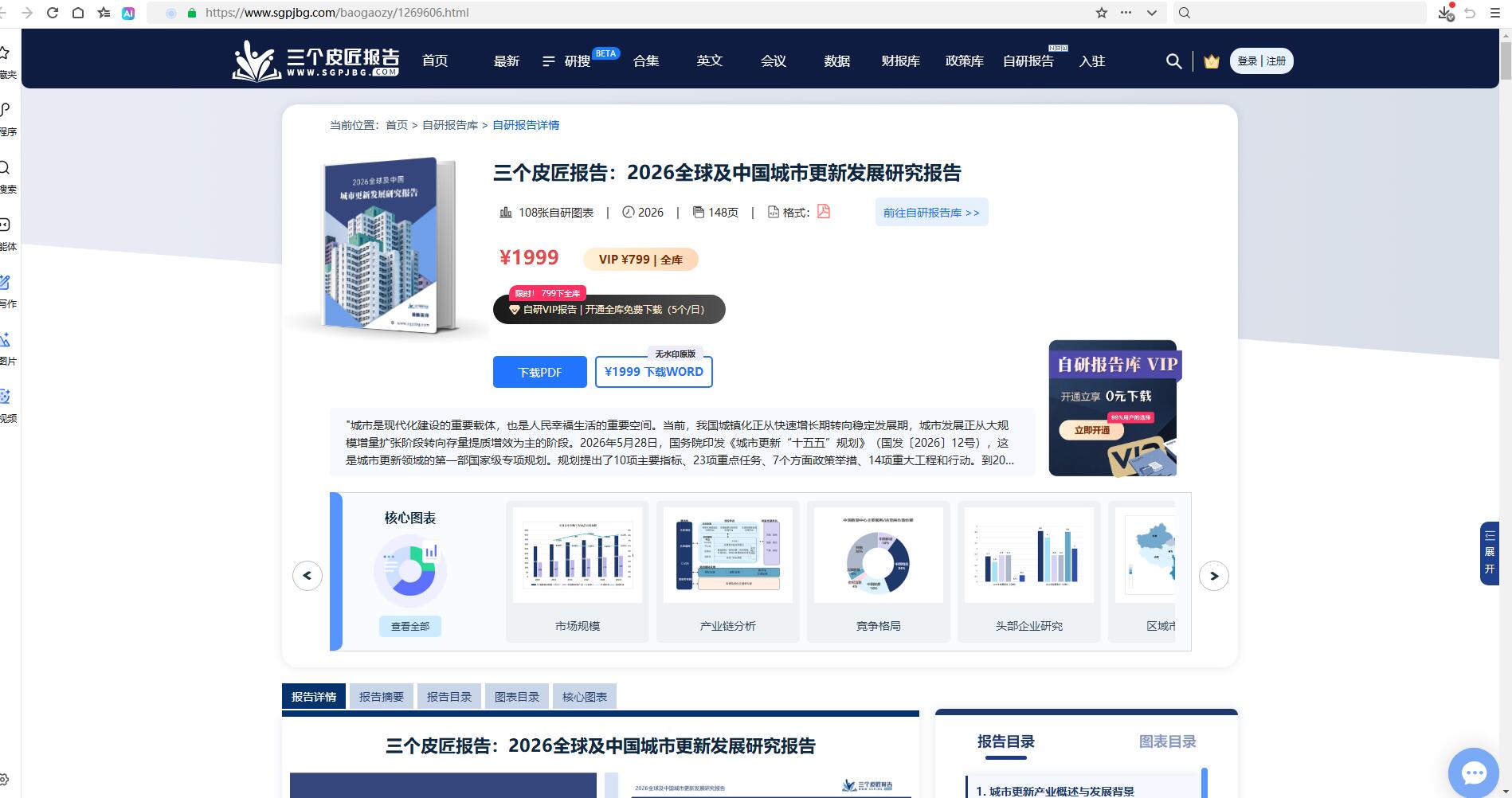The width and height of the screenshot is (1512, 798).
Task: Click 自研报告库 in the breadcrumb
Action: point(450,125)
